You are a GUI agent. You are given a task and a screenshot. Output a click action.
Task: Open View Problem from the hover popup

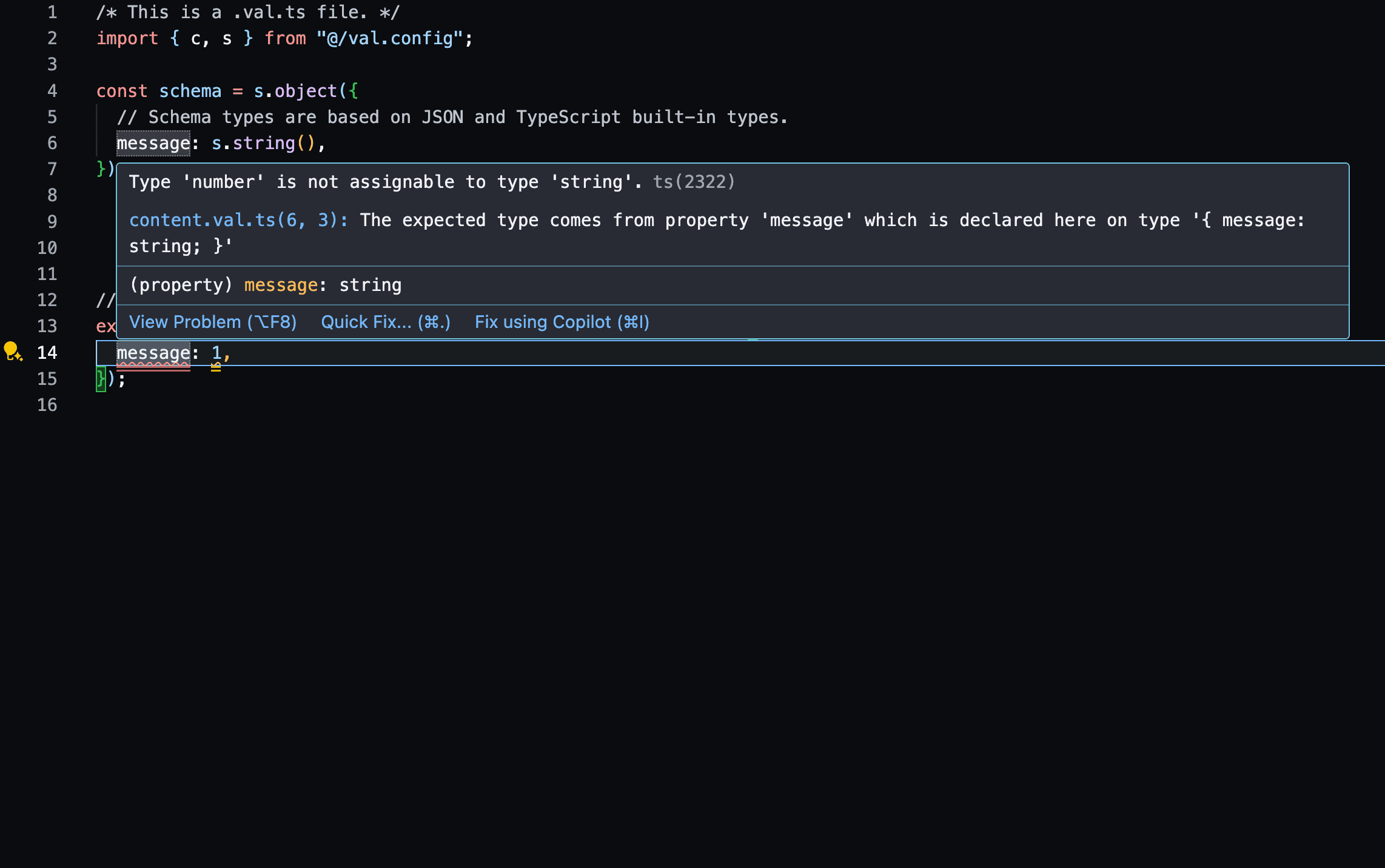click(213, 322)
